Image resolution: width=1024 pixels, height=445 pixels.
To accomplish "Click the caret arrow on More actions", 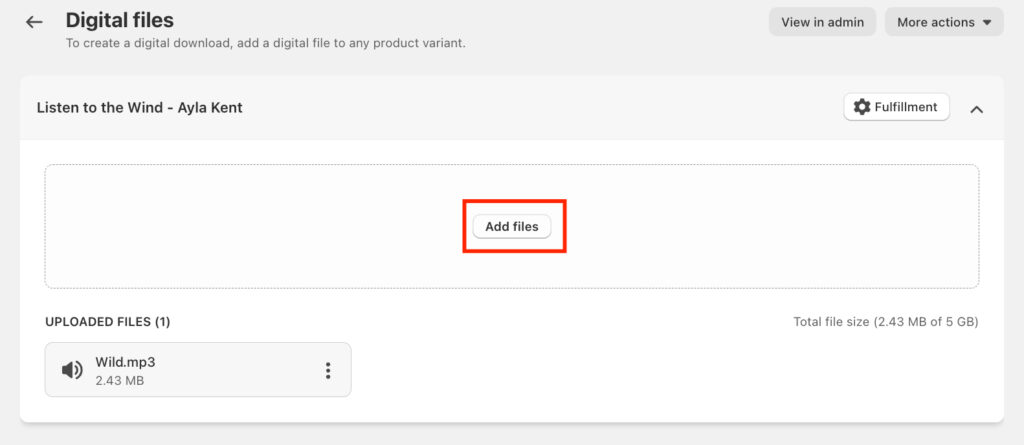I will coord(987,22).
